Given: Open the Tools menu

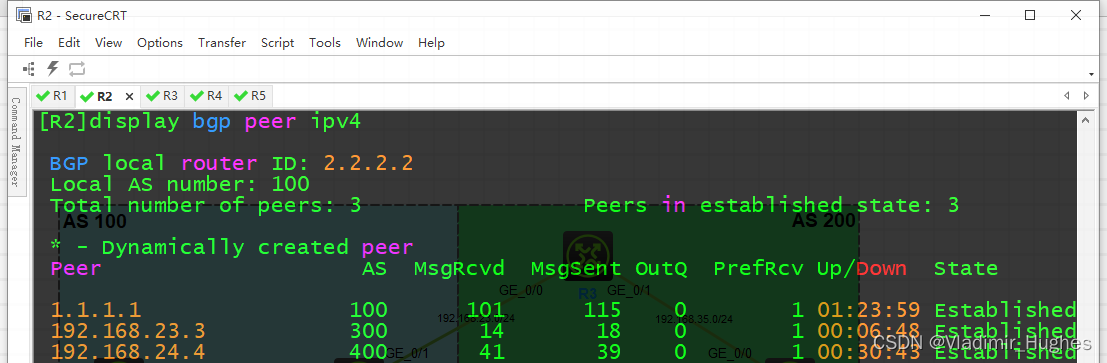Looking at the screenshot, I should (325, 42).
